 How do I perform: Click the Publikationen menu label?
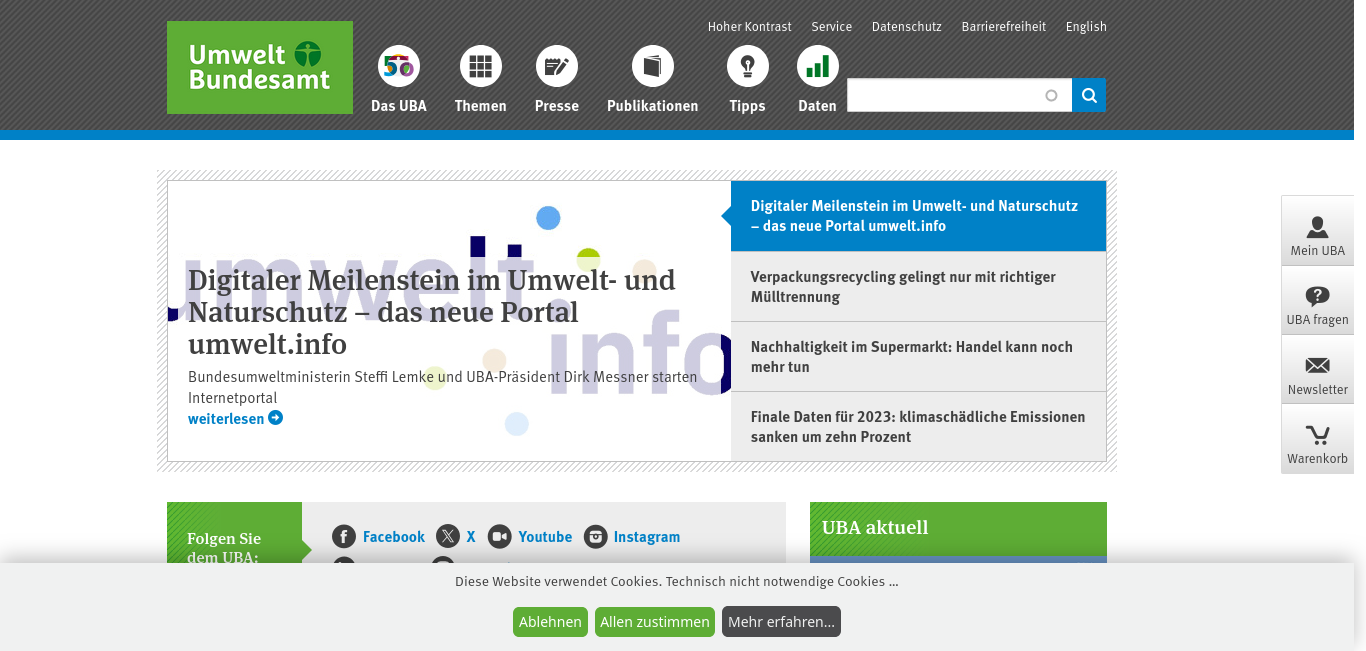pos(653,106)
